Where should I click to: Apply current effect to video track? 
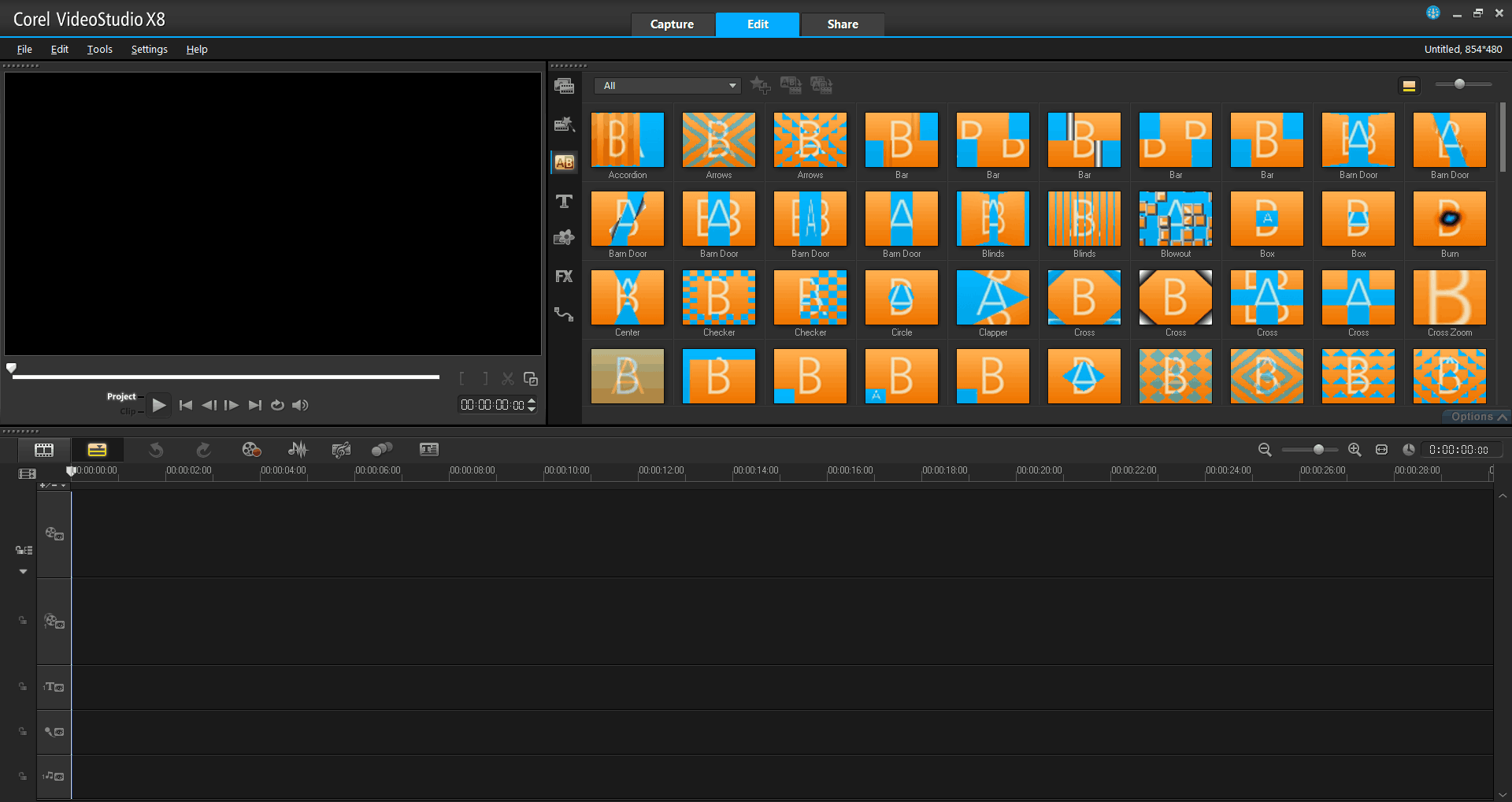coord(791,85)
